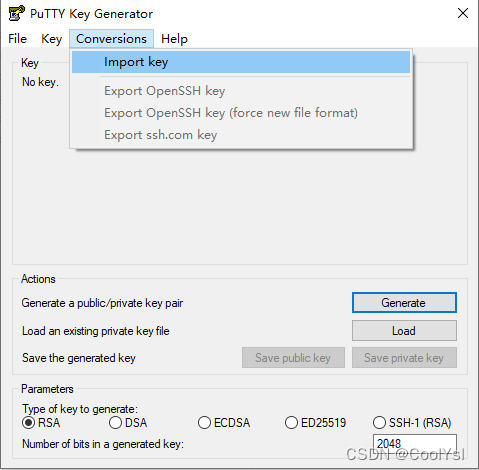Select Export ssh.com key entry
This screenshot has width=479, height=470.
click(x=241, y=135)
